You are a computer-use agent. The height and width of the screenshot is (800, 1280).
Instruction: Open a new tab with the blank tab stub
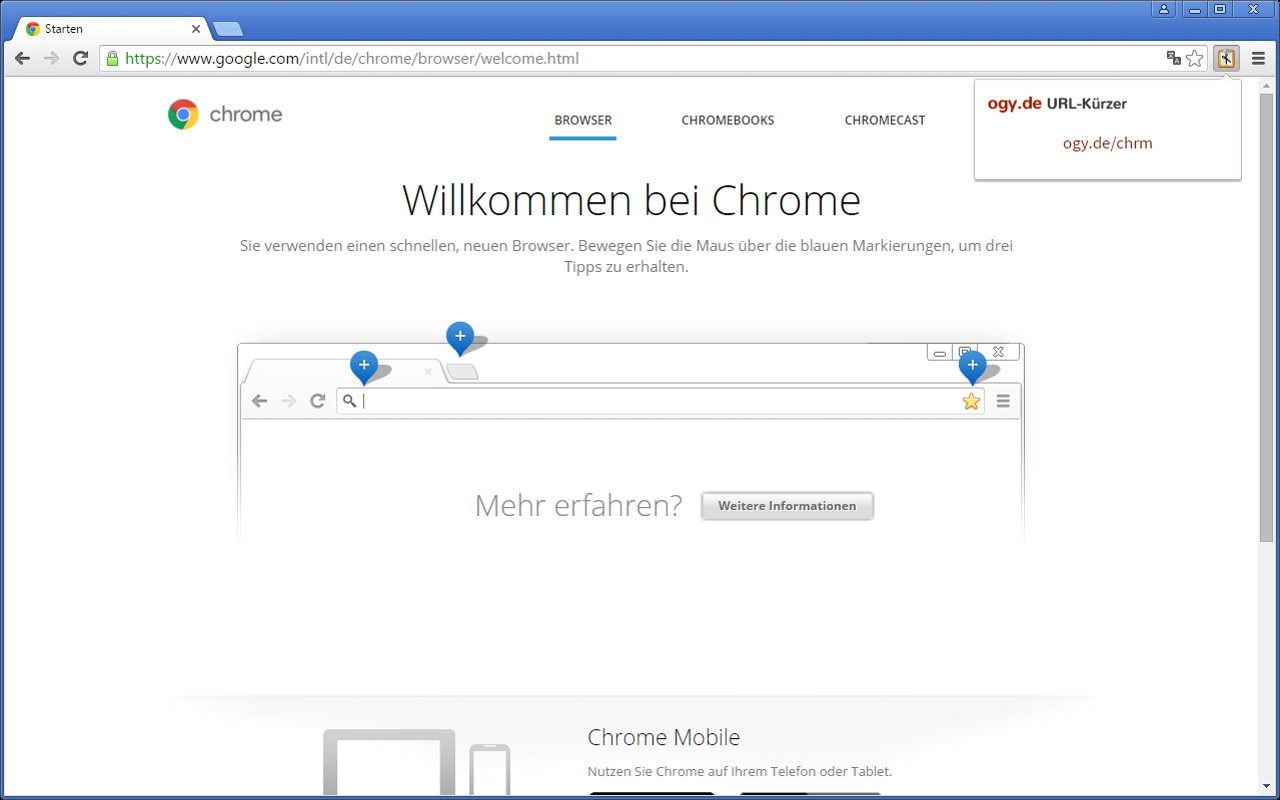coord(226,28)
